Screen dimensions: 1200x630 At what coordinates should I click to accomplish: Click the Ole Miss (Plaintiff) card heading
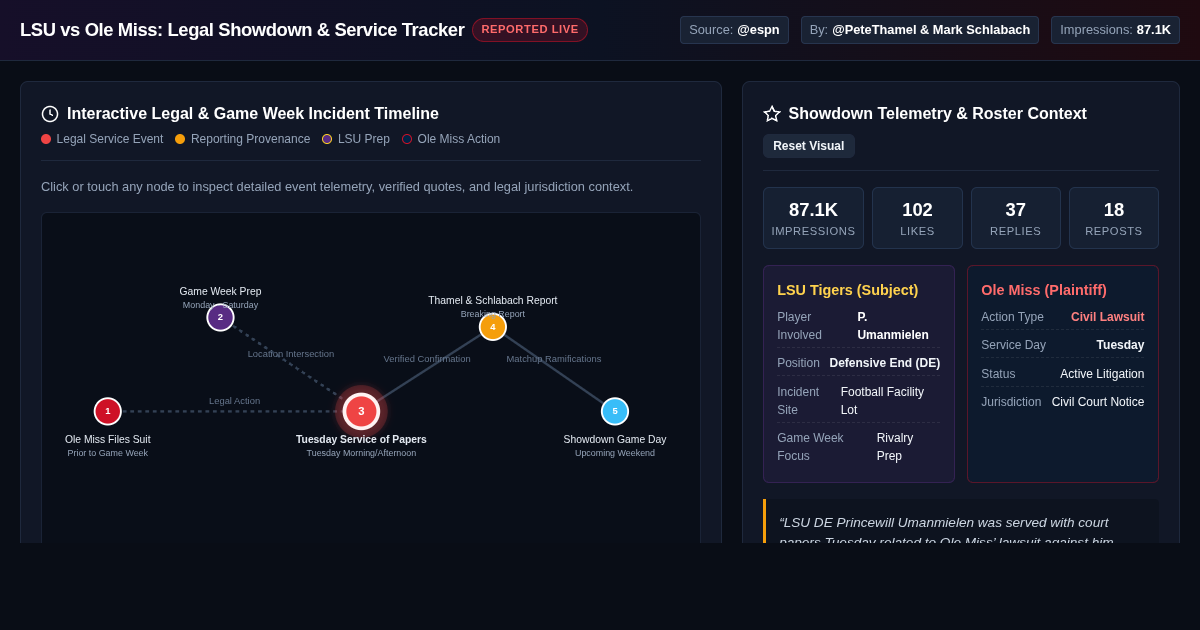1044,290
